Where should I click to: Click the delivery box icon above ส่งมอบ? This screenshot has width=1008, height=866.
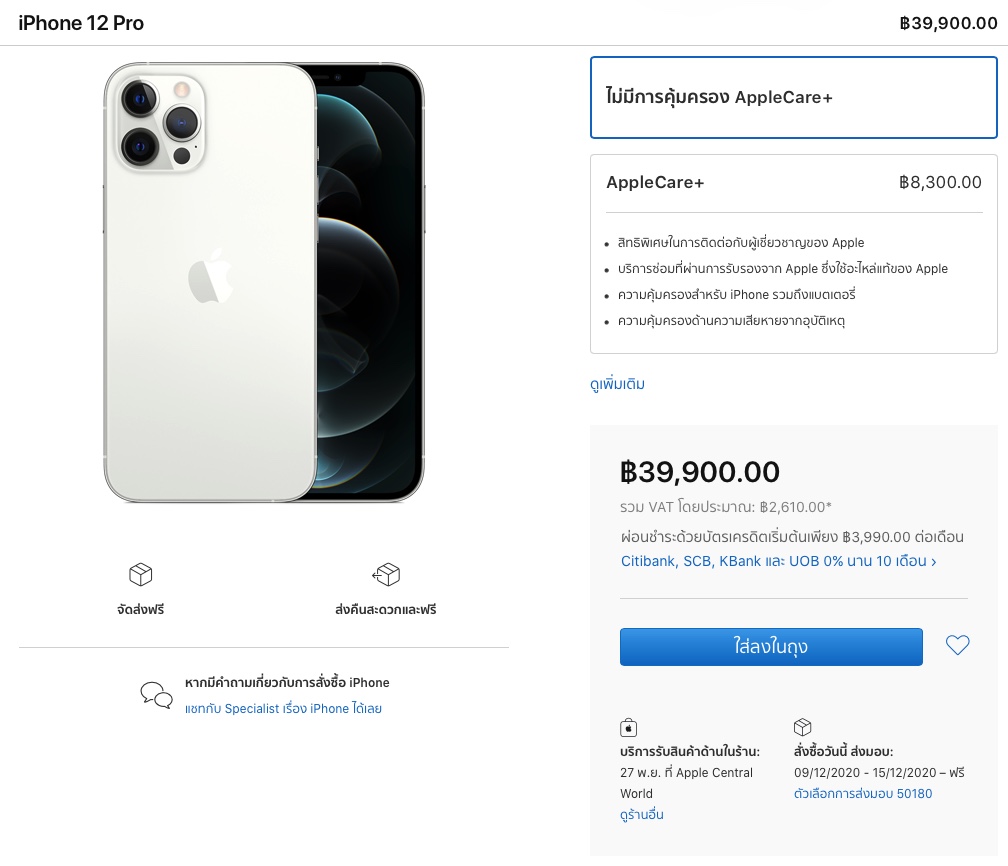pyautogui.click(x=802, y=727)
